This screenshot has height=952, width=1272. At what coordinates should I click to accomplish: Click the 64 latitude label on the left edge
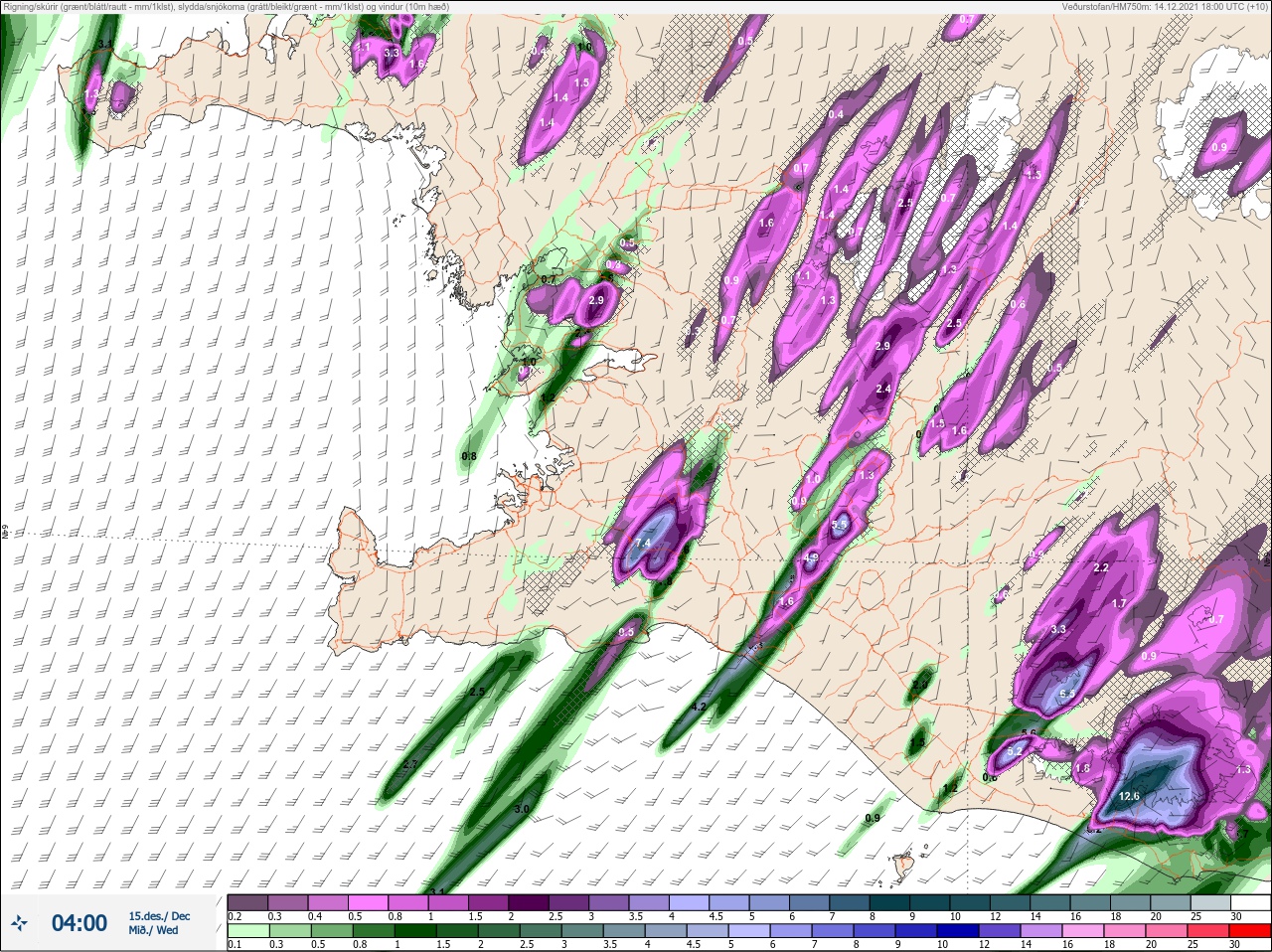(x=5, y=533)
